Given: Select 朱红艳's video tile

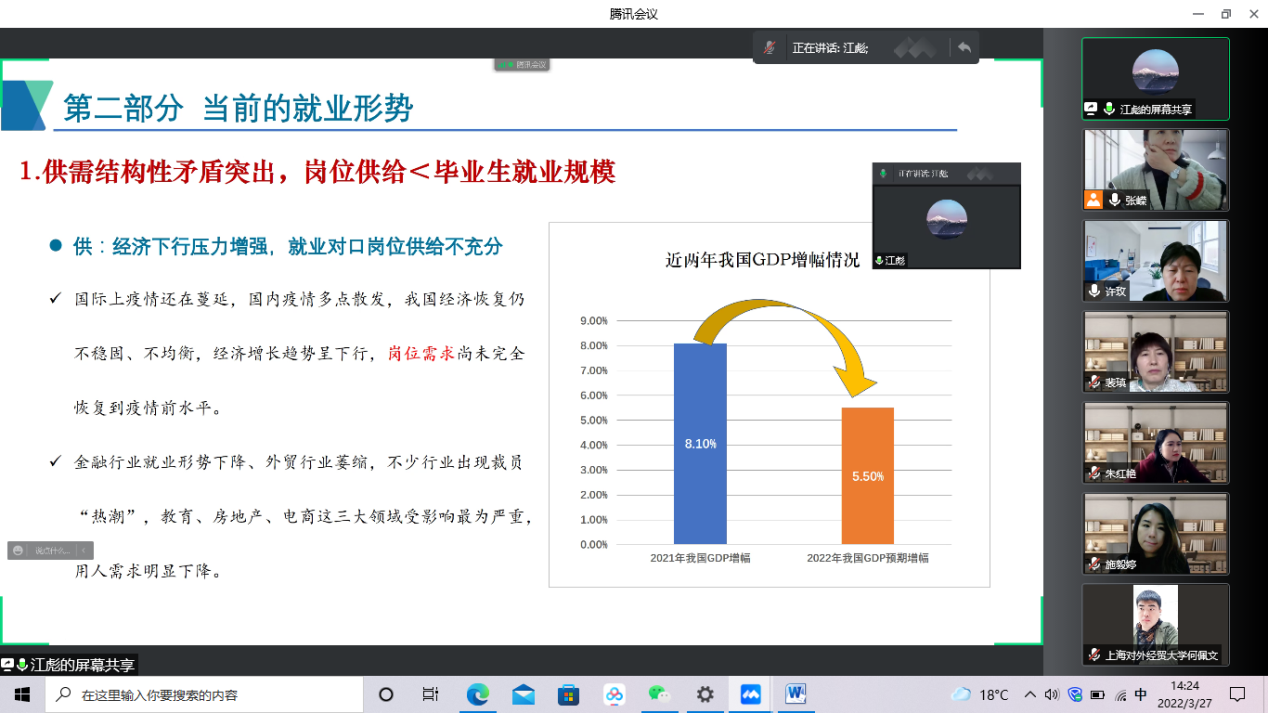Looking at the screenshot, I should [x=1155, y=443].
